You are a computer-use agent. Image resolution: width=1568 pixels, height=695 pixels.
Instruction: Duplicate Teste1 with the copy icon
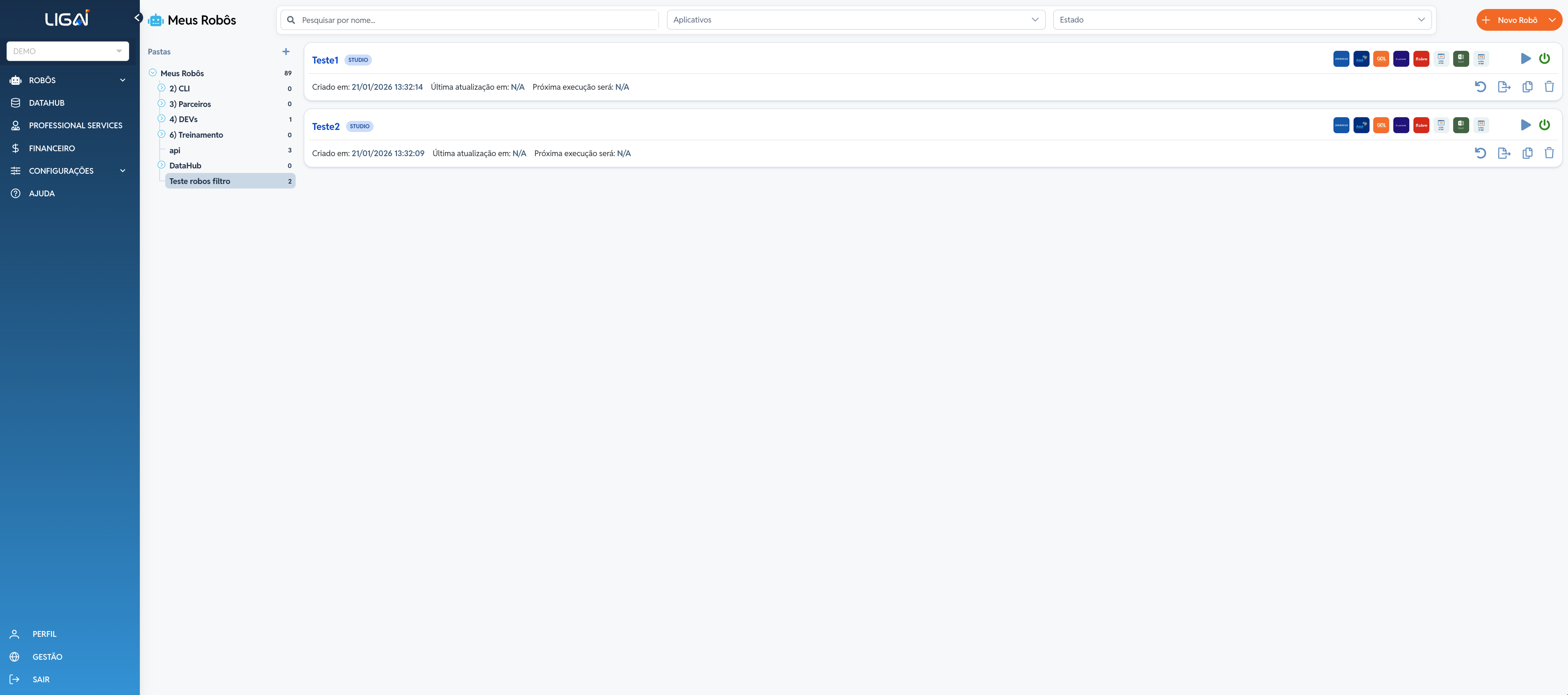(1527, 86)
